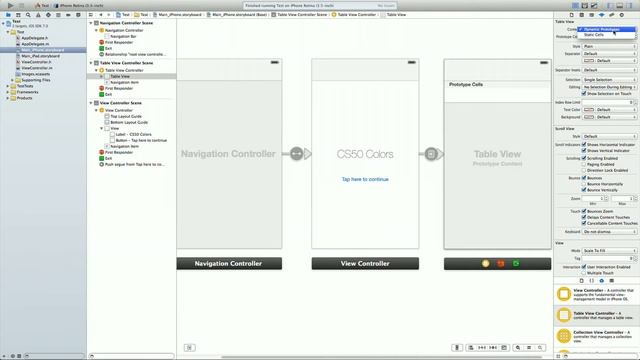Image resolution: width=640 pixels, height=360 pixels.
Task: Click the root relationship segue circle after Navigation Controller
Action: click(297, 154)
